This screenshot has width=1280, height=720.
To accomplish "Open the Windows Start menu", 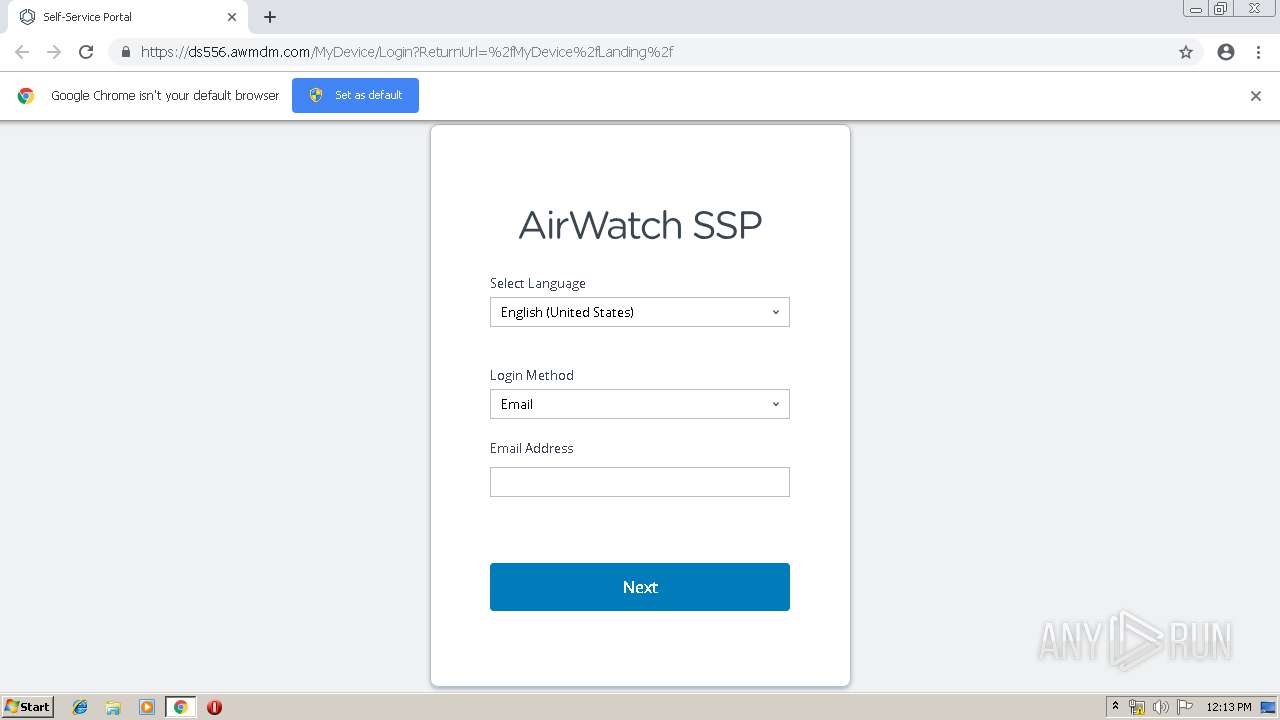I will 28,707.
